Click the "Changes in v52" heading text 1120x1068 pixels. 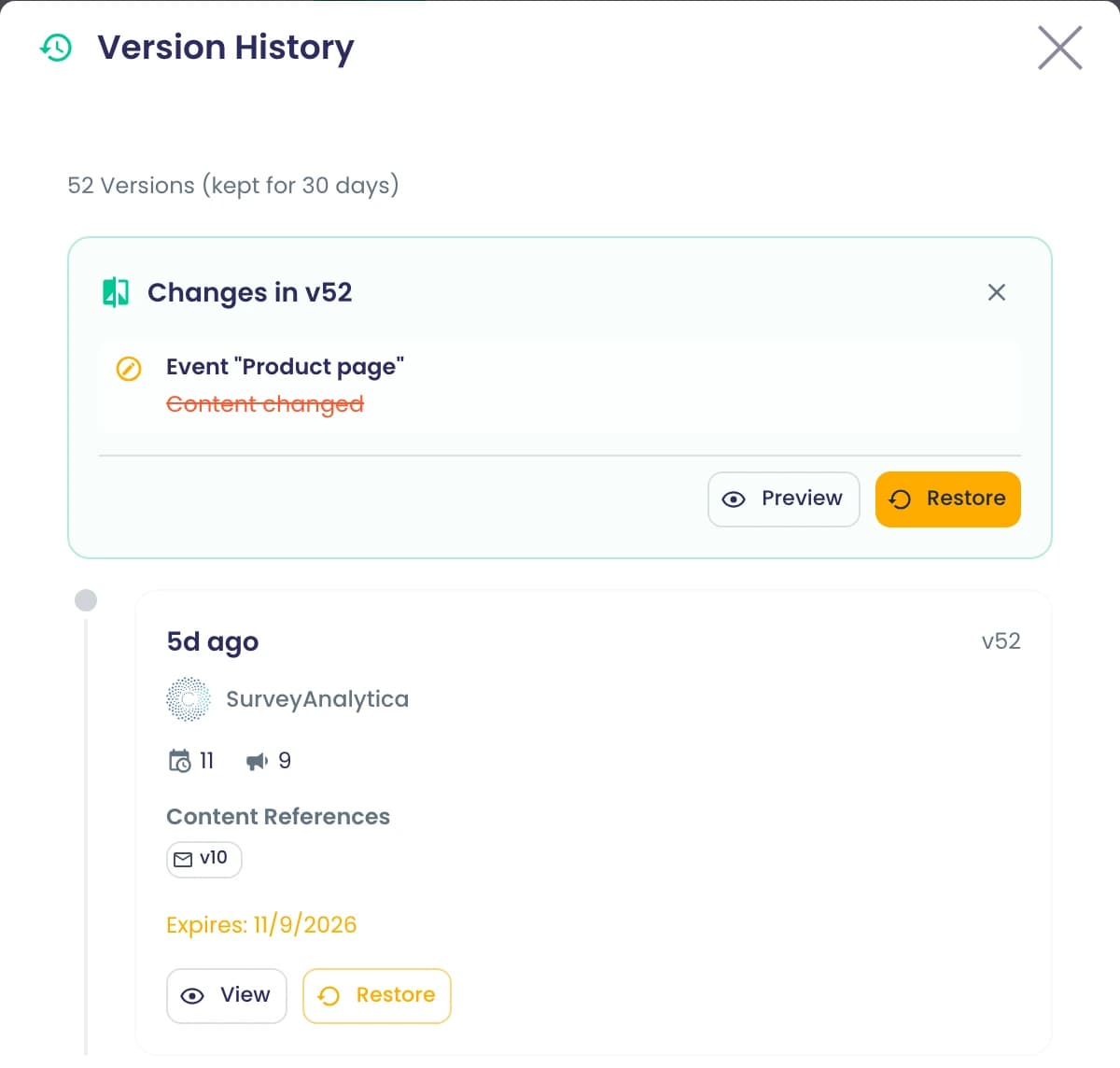click(250, 292)
